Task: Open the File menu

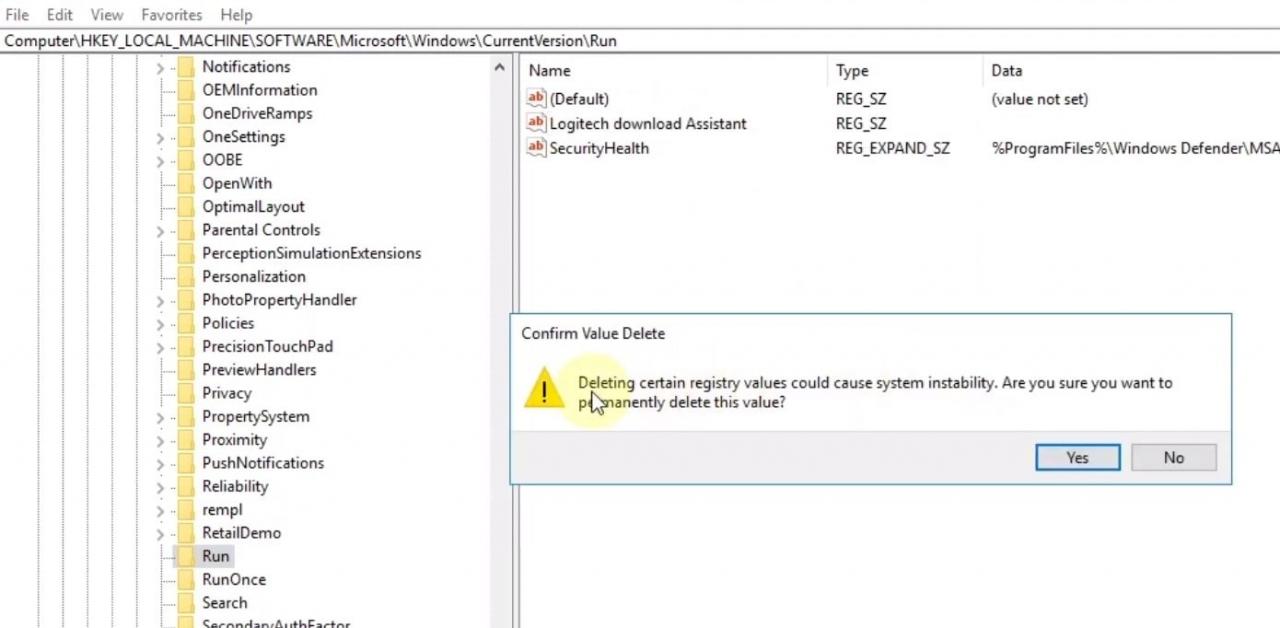Action: tap(17, 15)
